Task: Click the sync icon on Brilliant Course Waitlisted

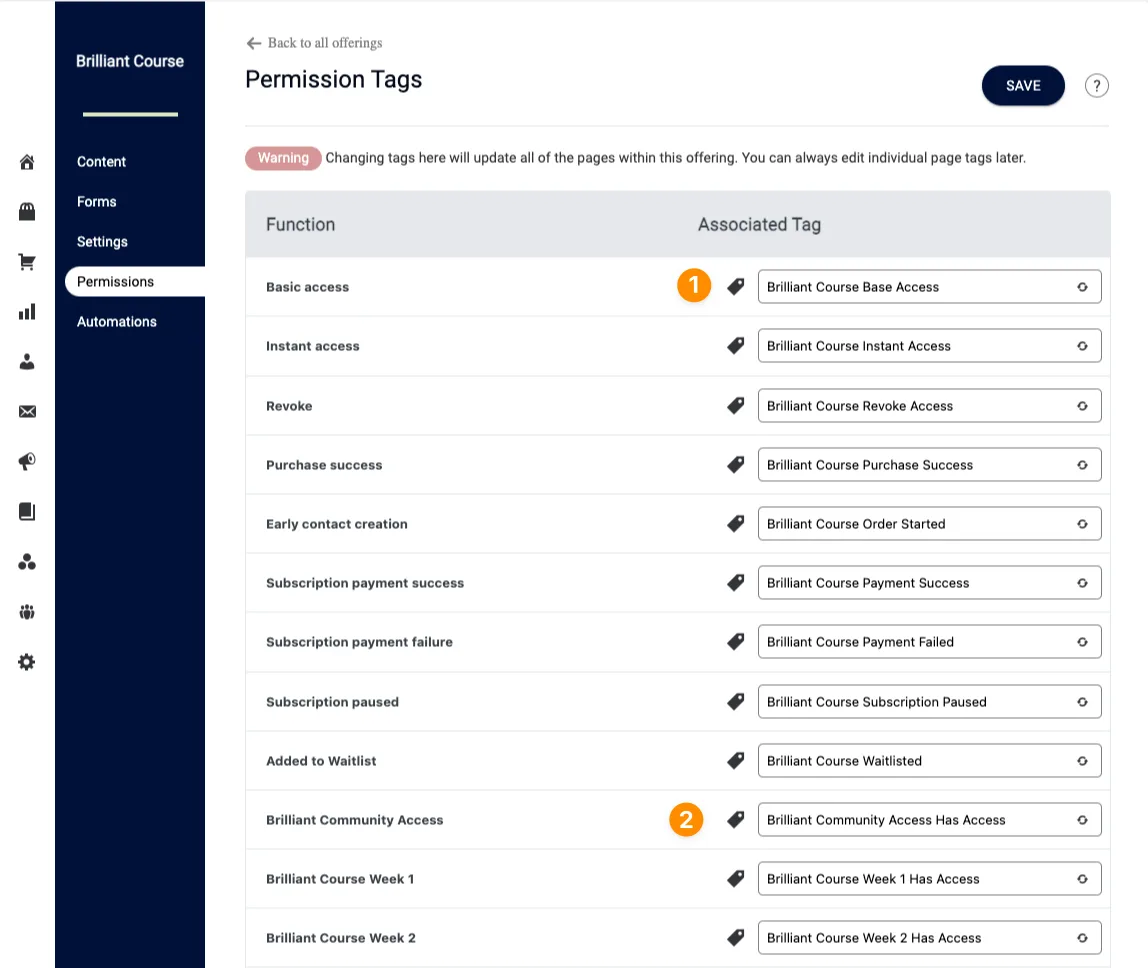Action: click(1082, 760)
